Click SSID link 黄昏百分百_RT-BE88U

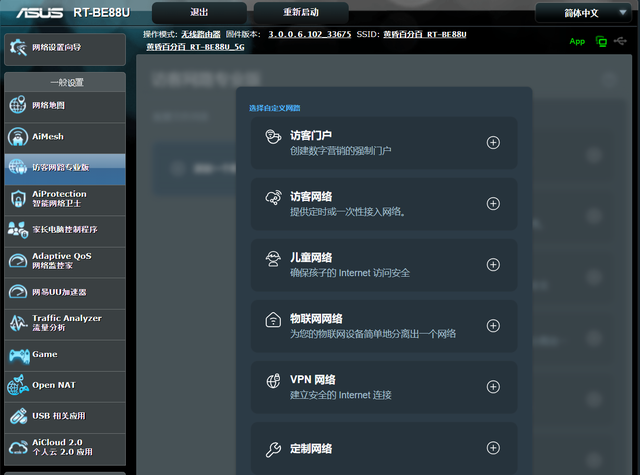coord(424,34)
